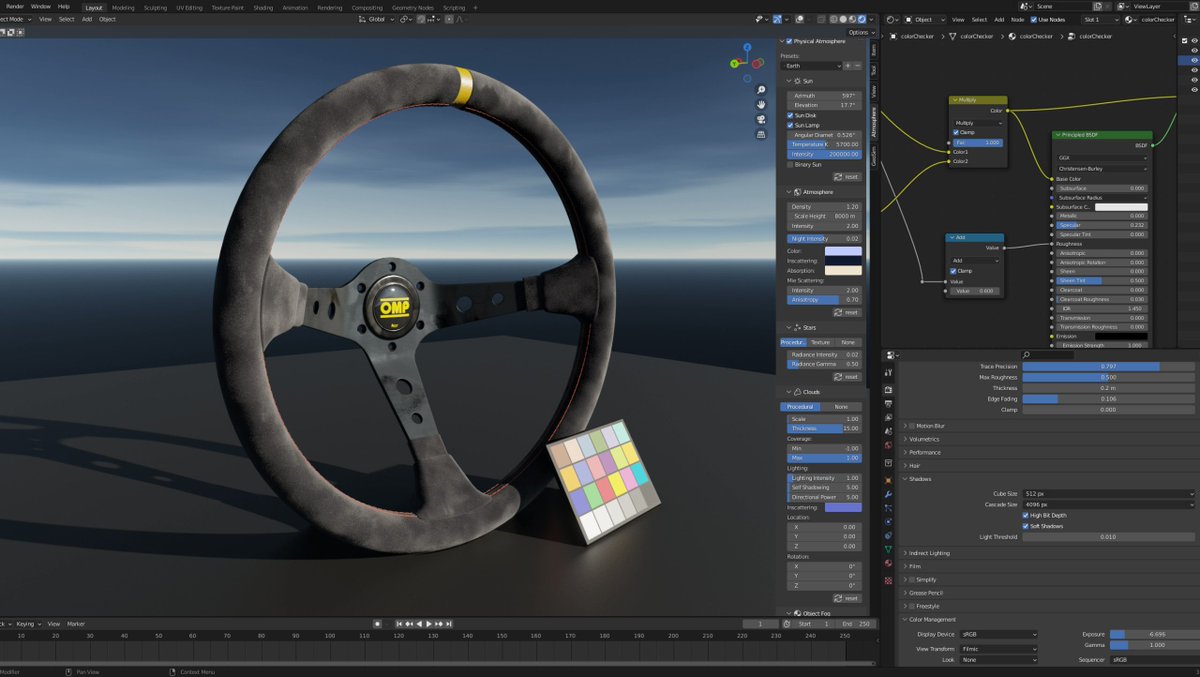Screen dimensions: 1200x677
Task: Select None option for Clouds
Action: (x=841, y=407)
